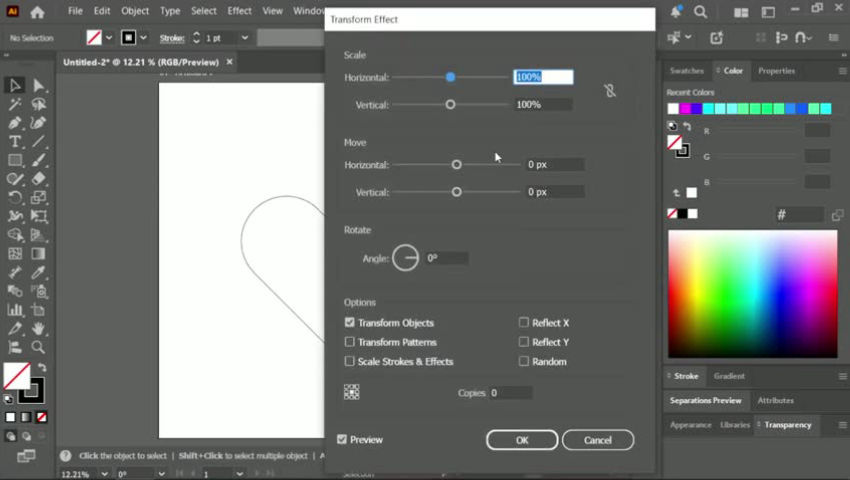Select the Paintbrush tool
Viewport: 850px width, 480px height.
point(38,160)
